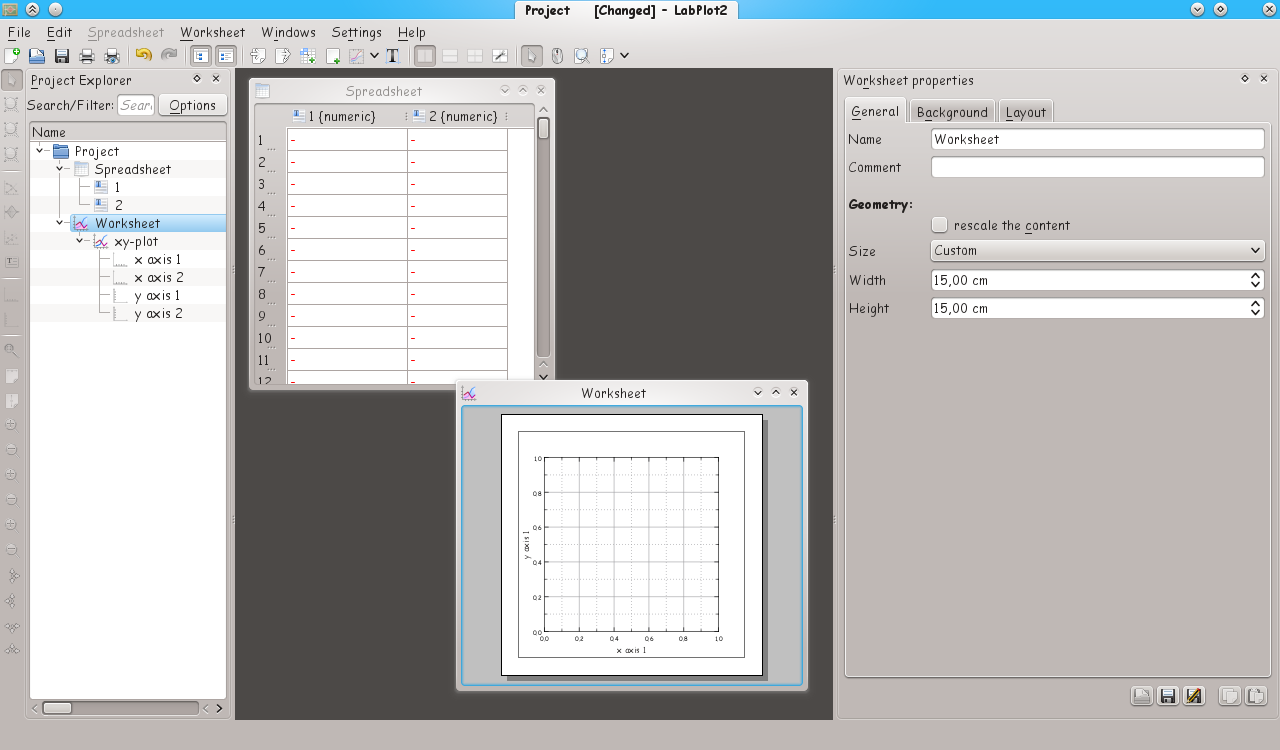Collapse the xy-plot tree node
Image resolution: width=1280 pixels, height=750 pixels.
(x=80, y=241)
